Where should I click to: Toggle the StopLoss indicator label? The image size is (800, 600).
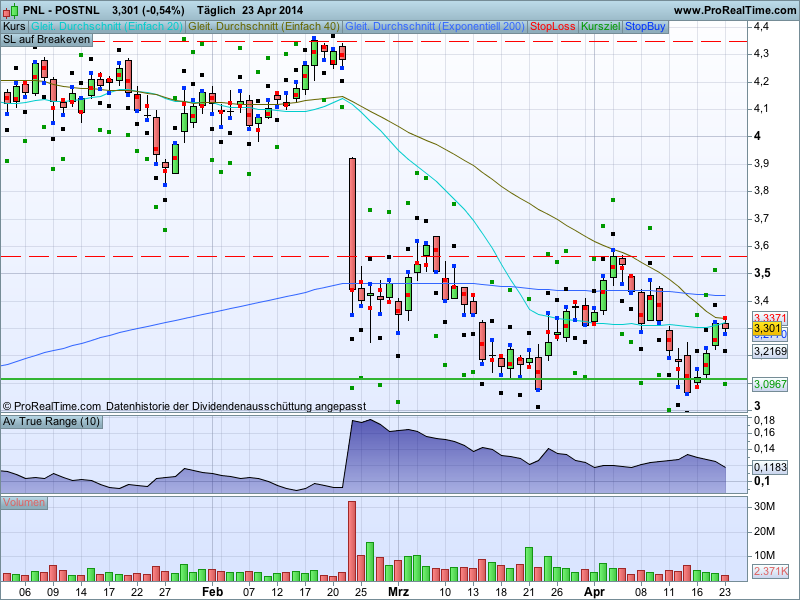click(x=553, y=25)
